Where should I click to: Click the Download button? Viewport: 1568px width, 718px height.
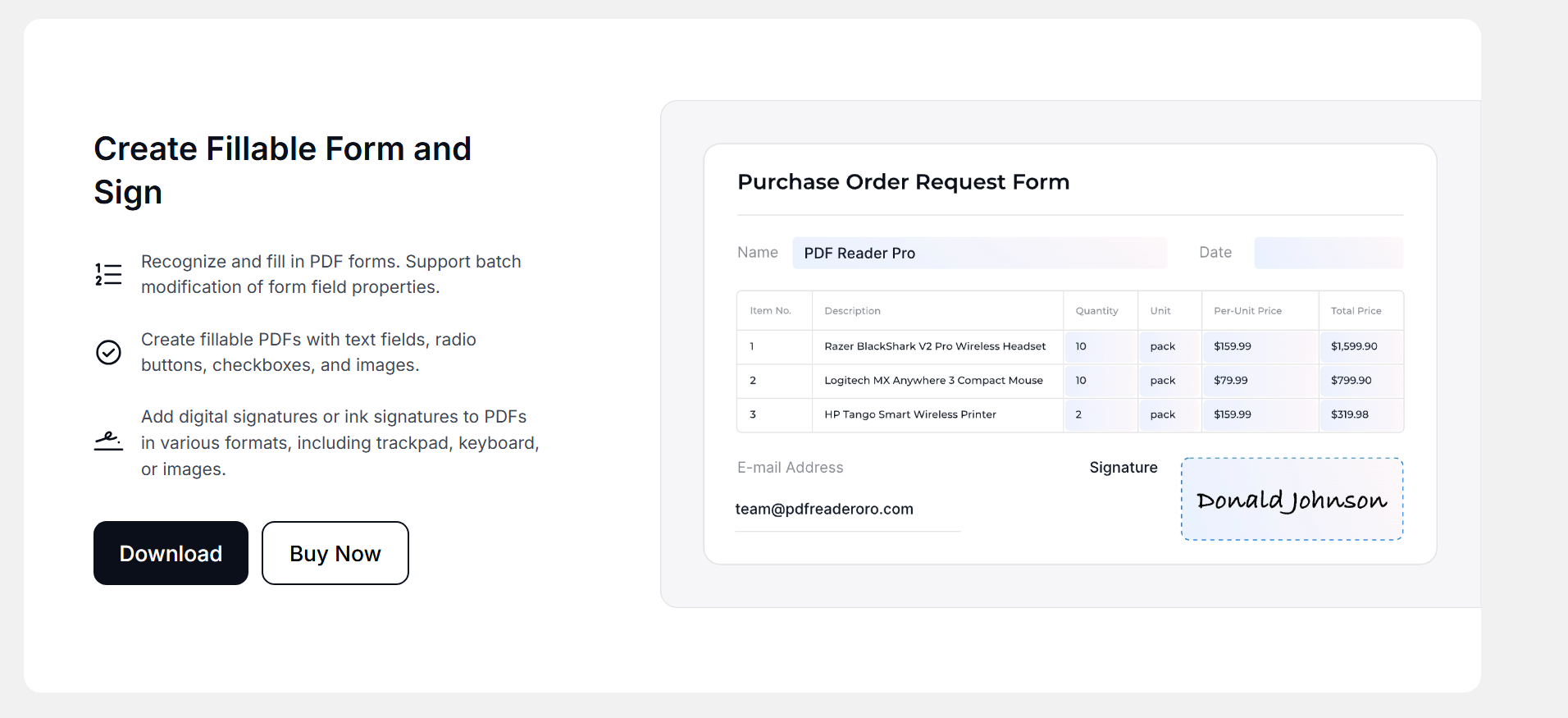(x=171, y=553)
